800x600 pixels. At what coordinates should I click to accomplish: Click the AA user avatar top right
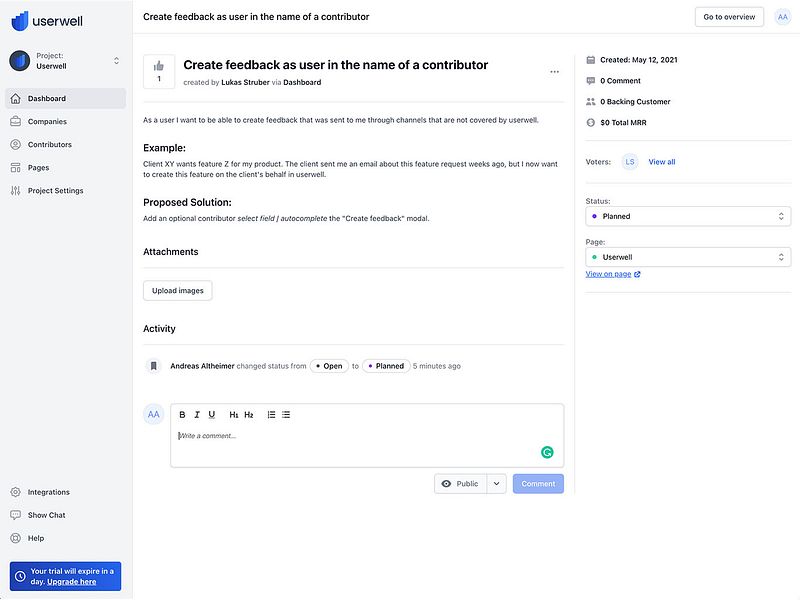pos(782,17)
